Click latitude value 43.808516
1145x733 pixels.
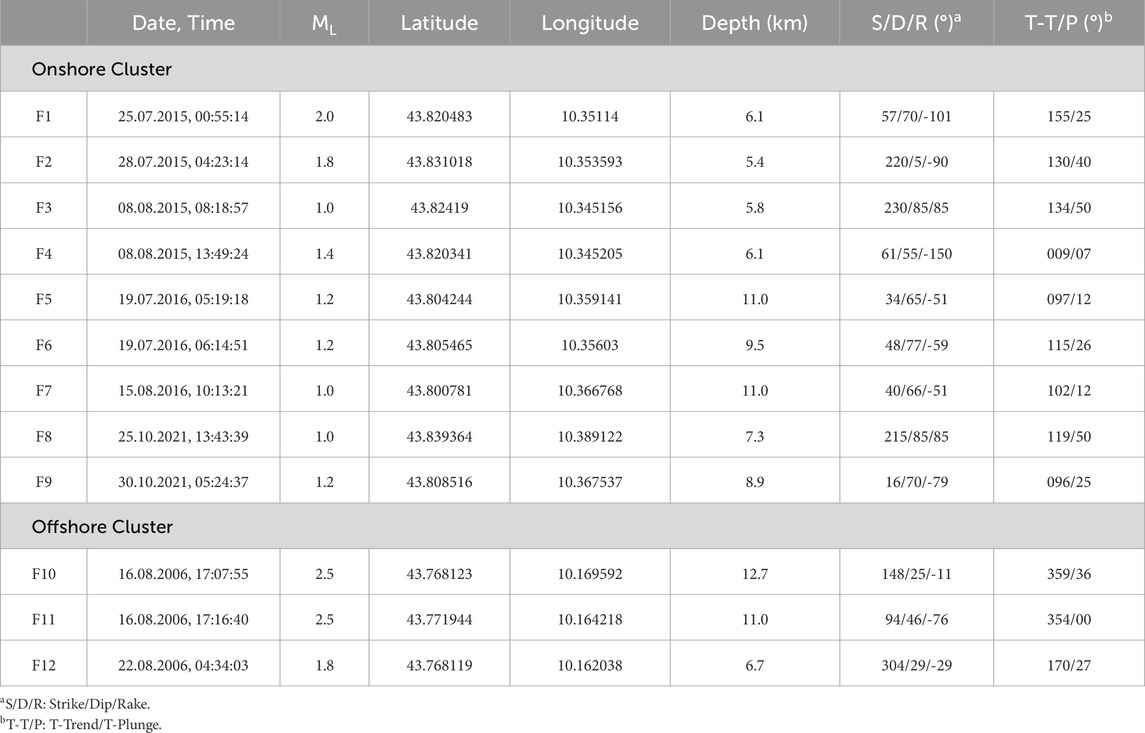click(x=439, y=483)
